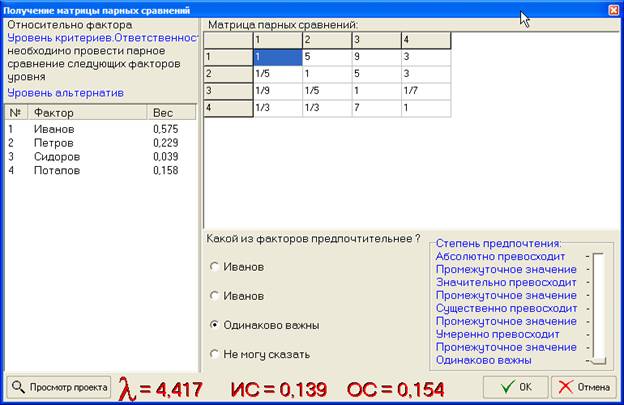The image size is (624, 405).
Task: Click the ОС = 0,154 value
Action: [x=396, y=389]
